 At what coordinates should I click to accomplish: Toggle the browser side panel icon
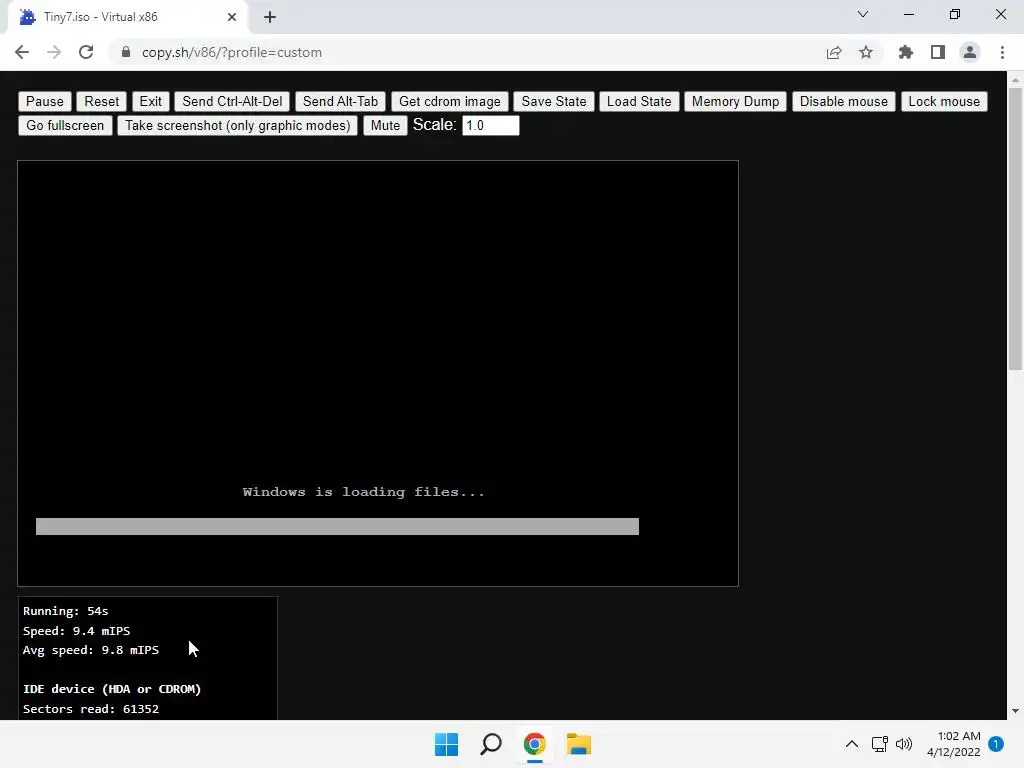point(938,52)
